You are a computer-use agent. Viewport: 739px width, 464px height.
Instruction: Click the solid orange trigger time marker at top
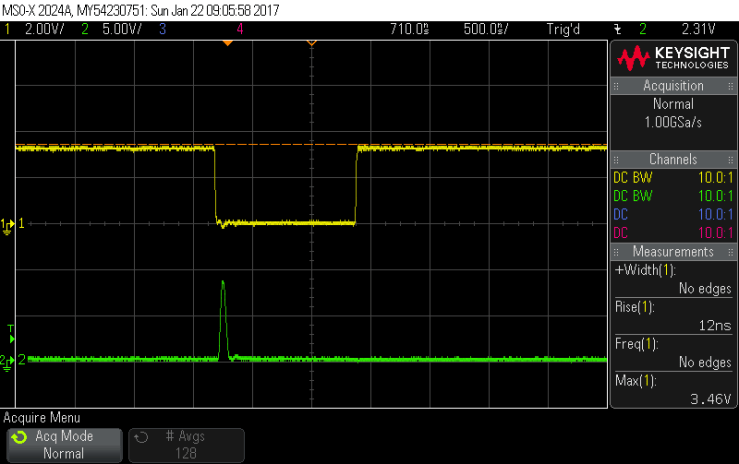tap(227, 44)
